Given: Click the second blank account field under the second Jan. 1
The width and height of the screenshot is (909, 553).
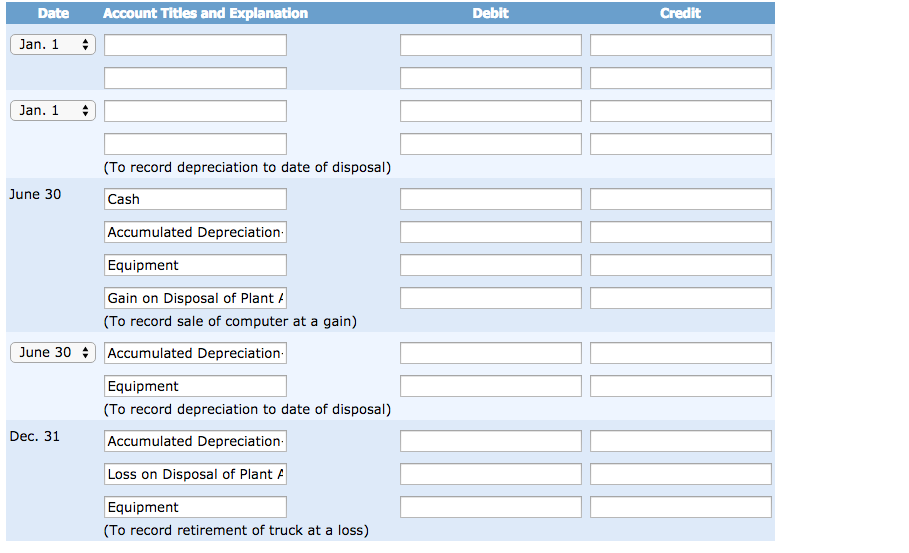Looking at the screenshot, I should [x=195, y=144].
